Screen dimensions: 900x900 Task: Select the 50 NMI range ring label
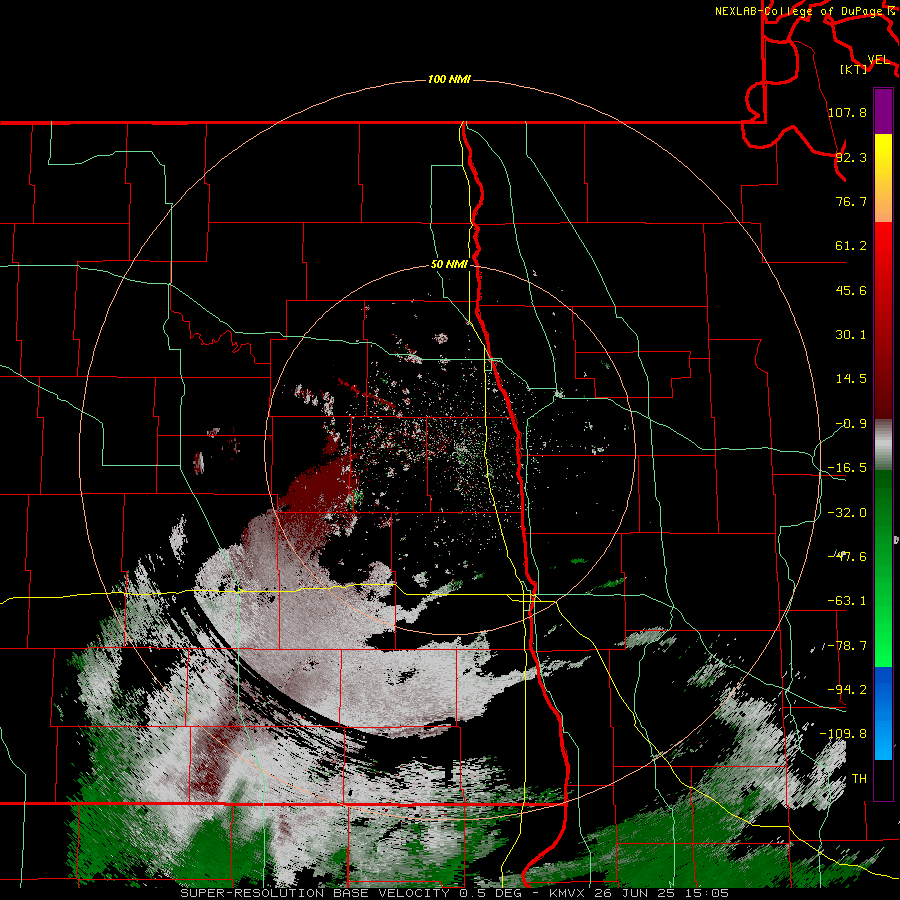(x=449, y=265)
